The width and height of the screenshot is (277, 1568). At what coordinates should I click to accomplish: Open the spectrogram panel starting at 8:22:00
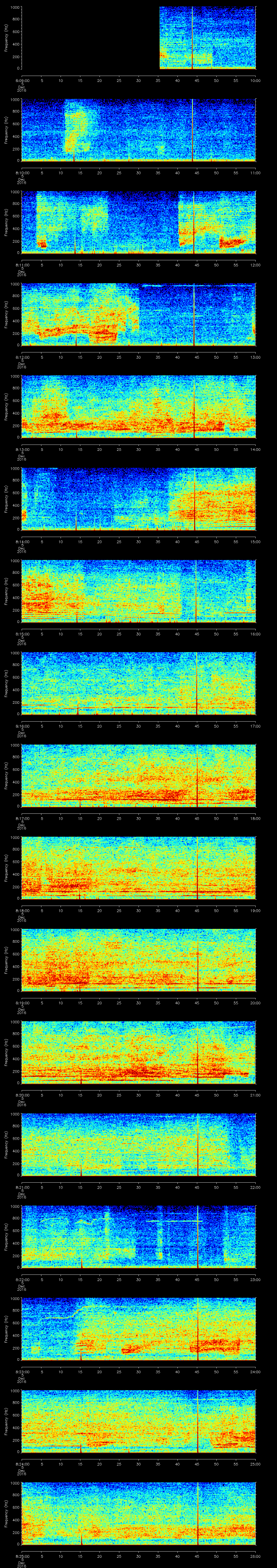139,1237
